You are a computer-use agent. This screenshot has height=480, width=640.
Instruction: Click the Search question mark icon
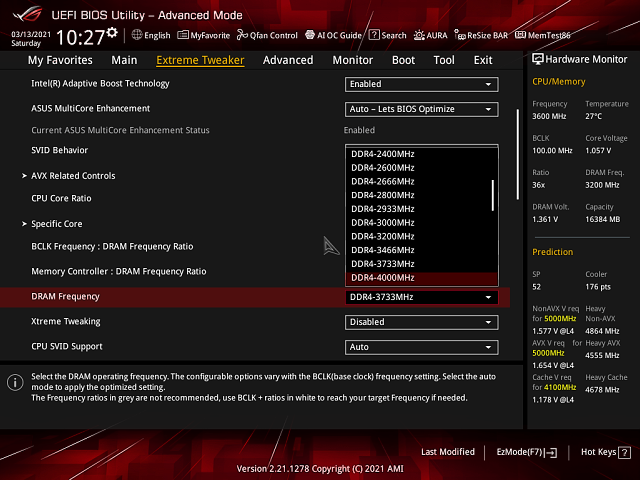click(374, 35)
